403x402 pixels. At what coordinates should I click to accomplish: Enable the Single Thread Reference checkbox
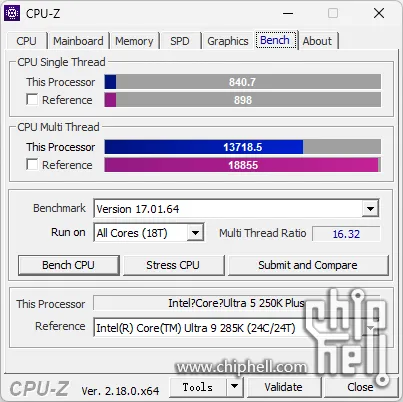click(x=32, y=99)
